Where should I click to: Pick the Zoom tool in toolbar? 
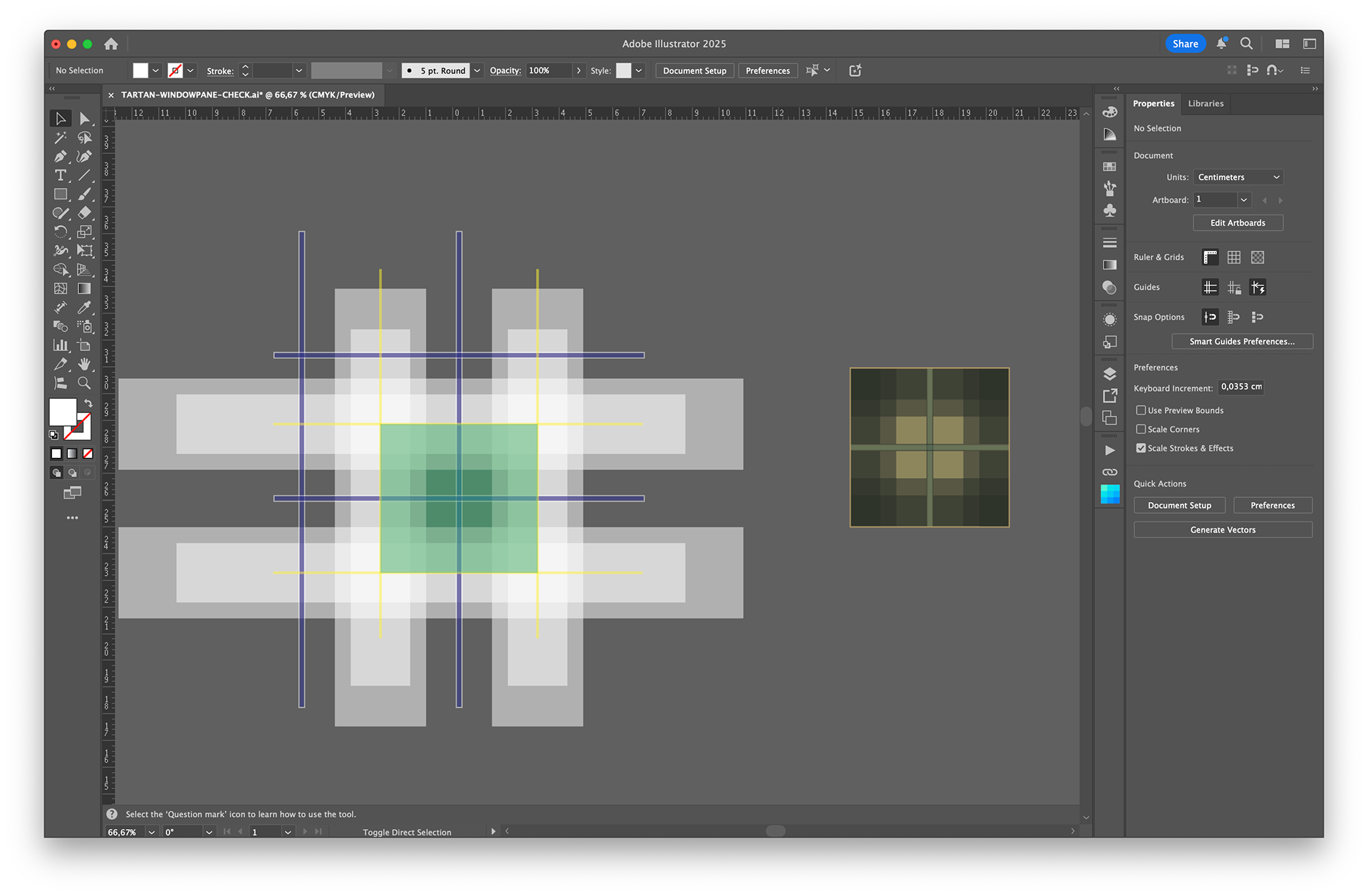(85, 383)
